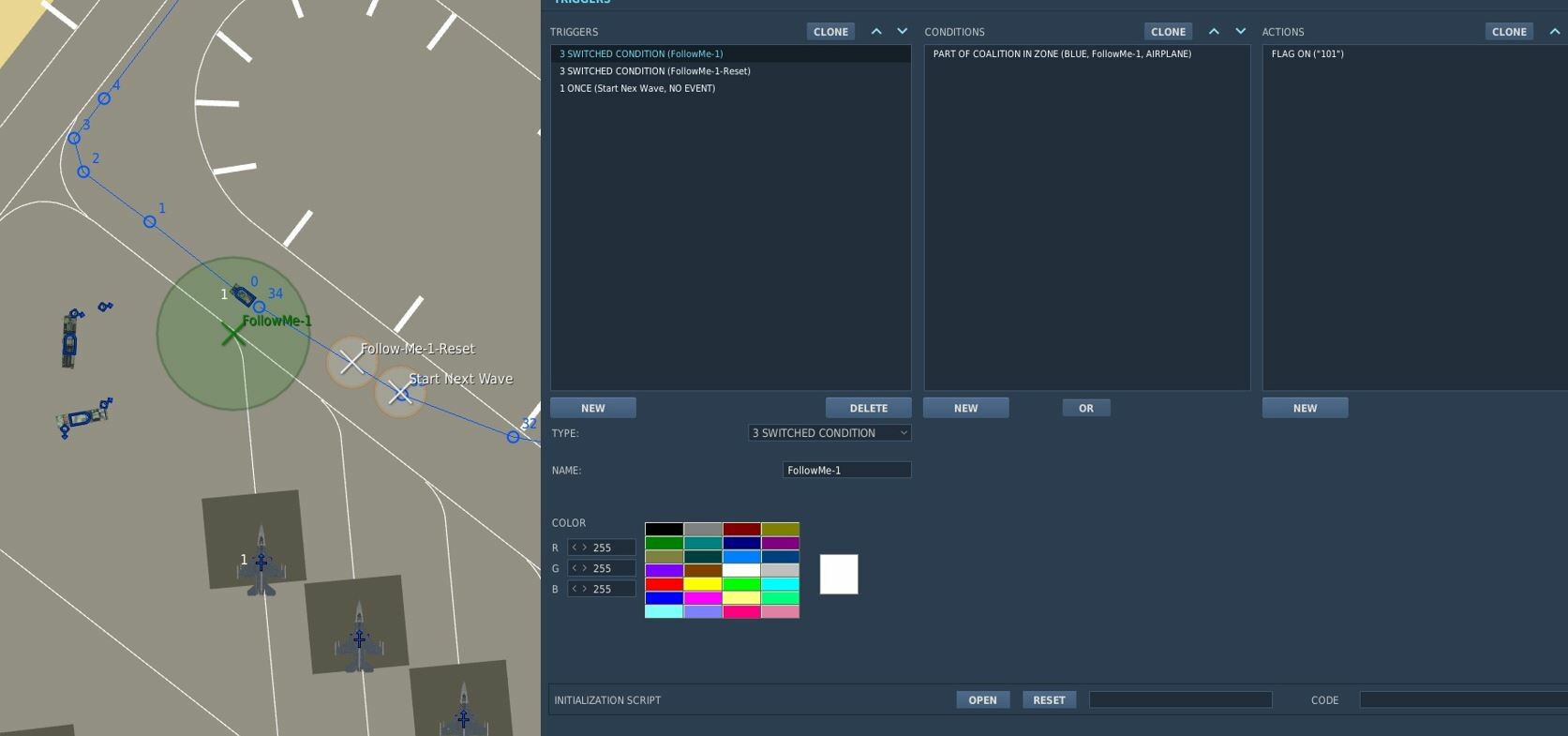
Task: Move trigger up with Triggers arrow
Action: (x=876, y=31)
